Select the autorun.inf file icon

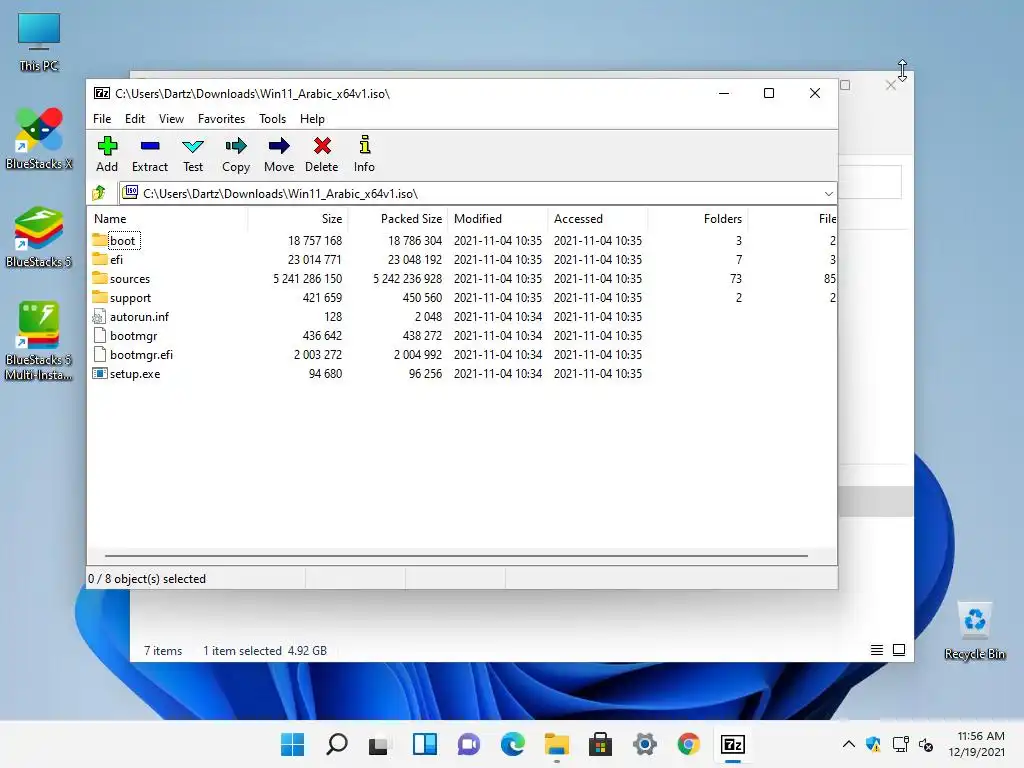point(99,317)
